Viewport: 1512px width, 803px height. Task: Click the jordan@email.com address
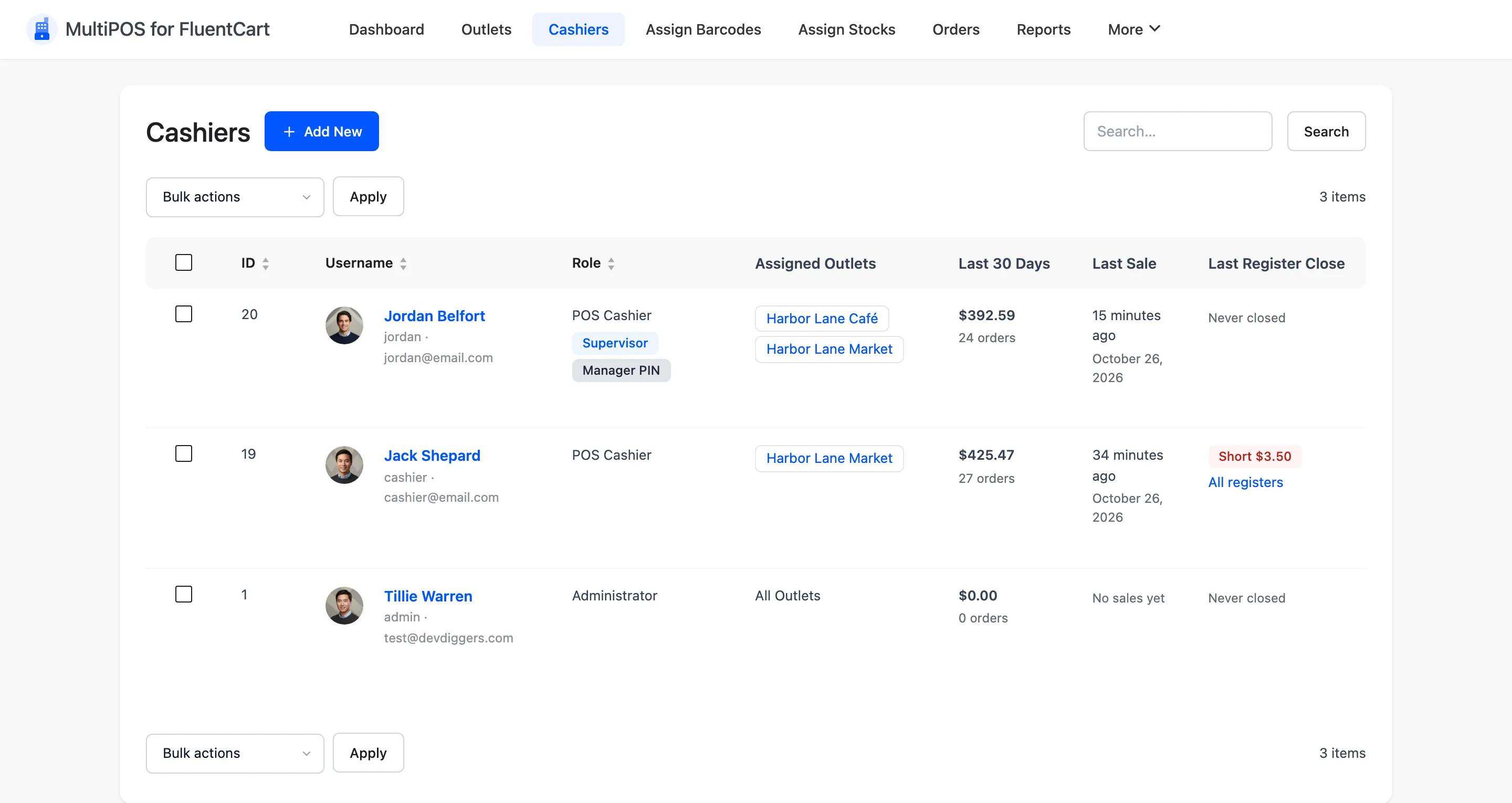(x=438, y=357)
